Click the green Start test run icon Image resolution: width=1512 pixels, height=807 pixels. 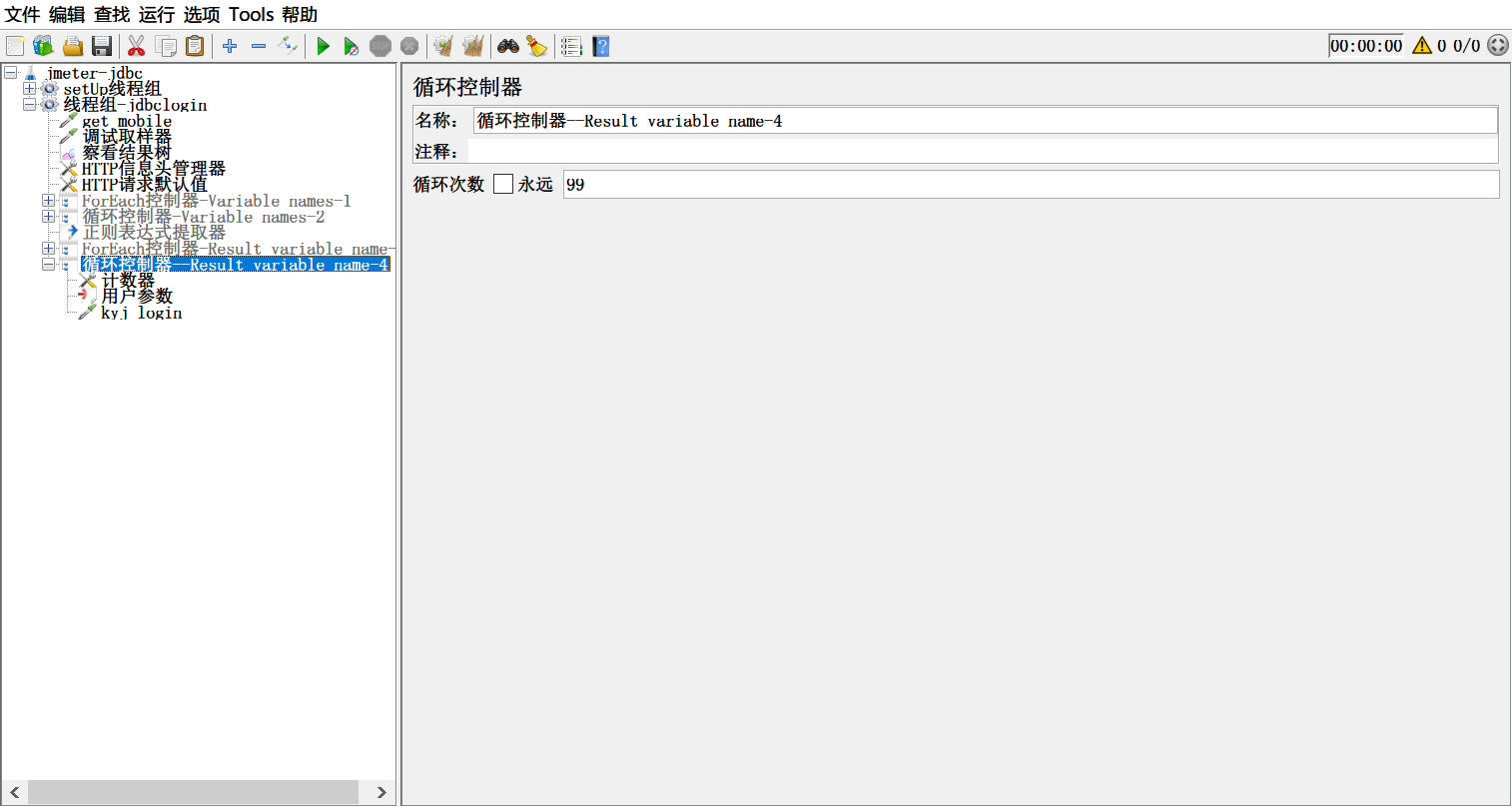323,46
